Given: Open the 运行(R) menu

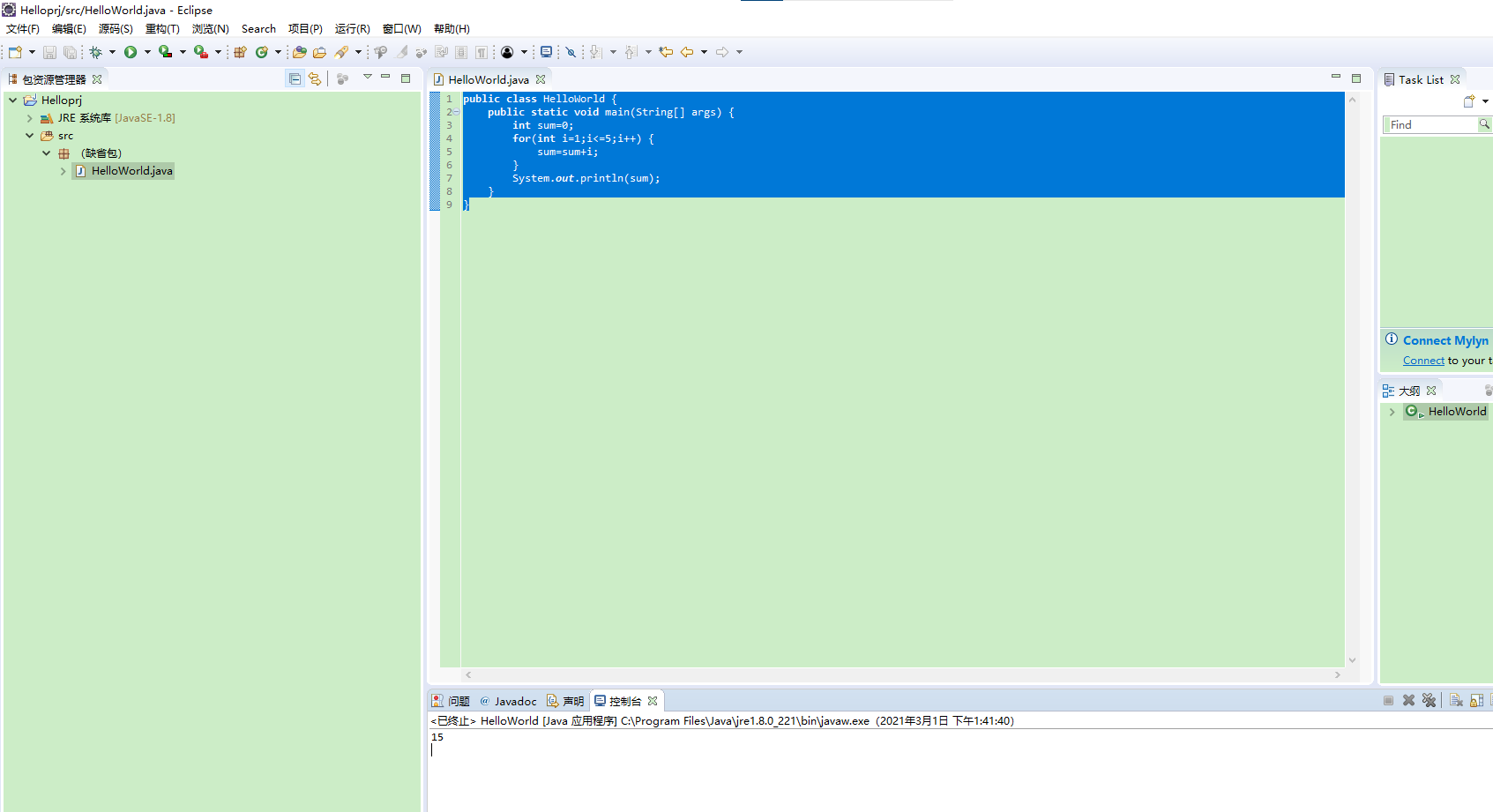Looking at the screenshot, I should [x=351, y=28].
